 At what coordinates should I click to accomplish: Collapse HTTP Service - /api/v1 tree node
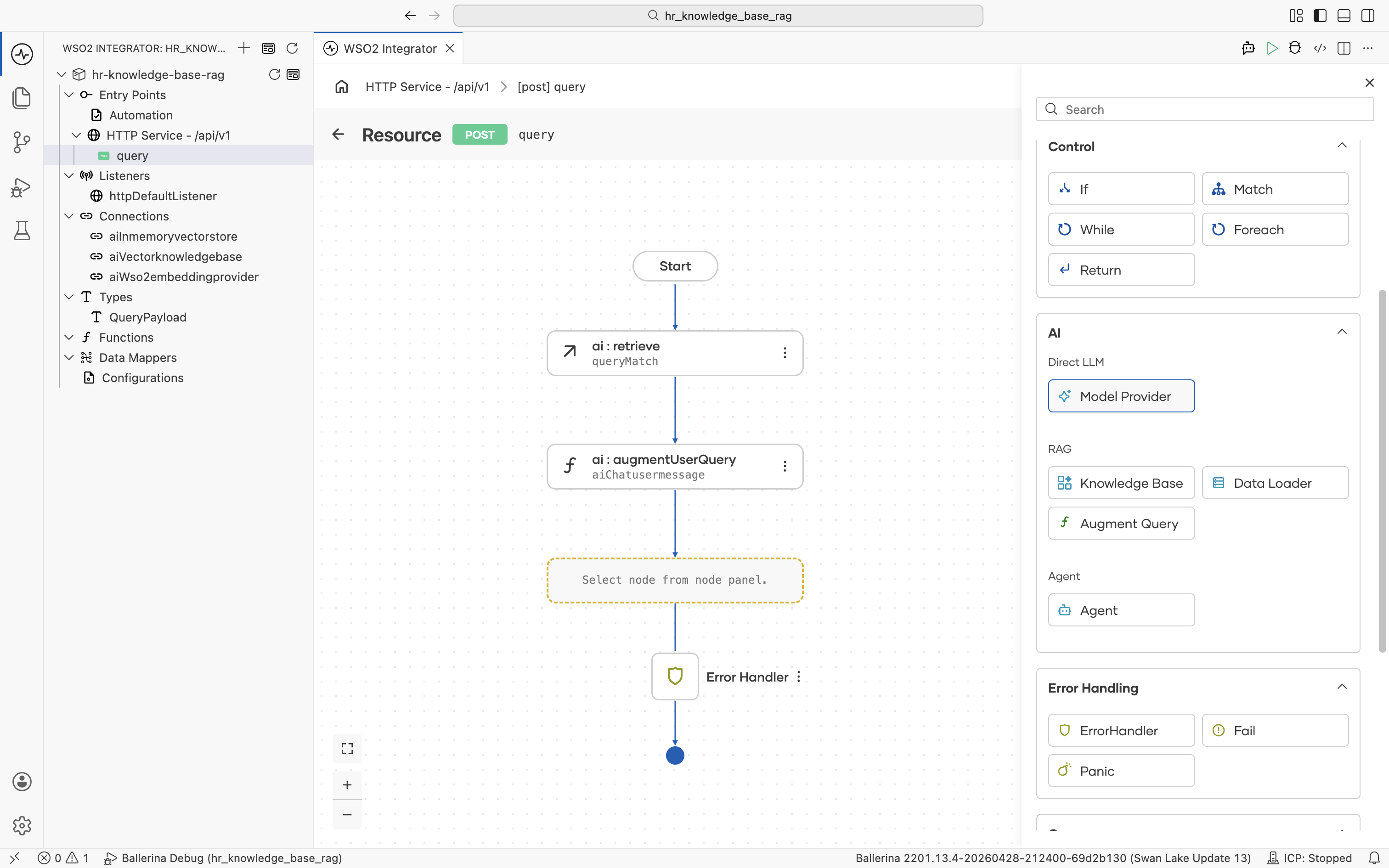(76, 135)
